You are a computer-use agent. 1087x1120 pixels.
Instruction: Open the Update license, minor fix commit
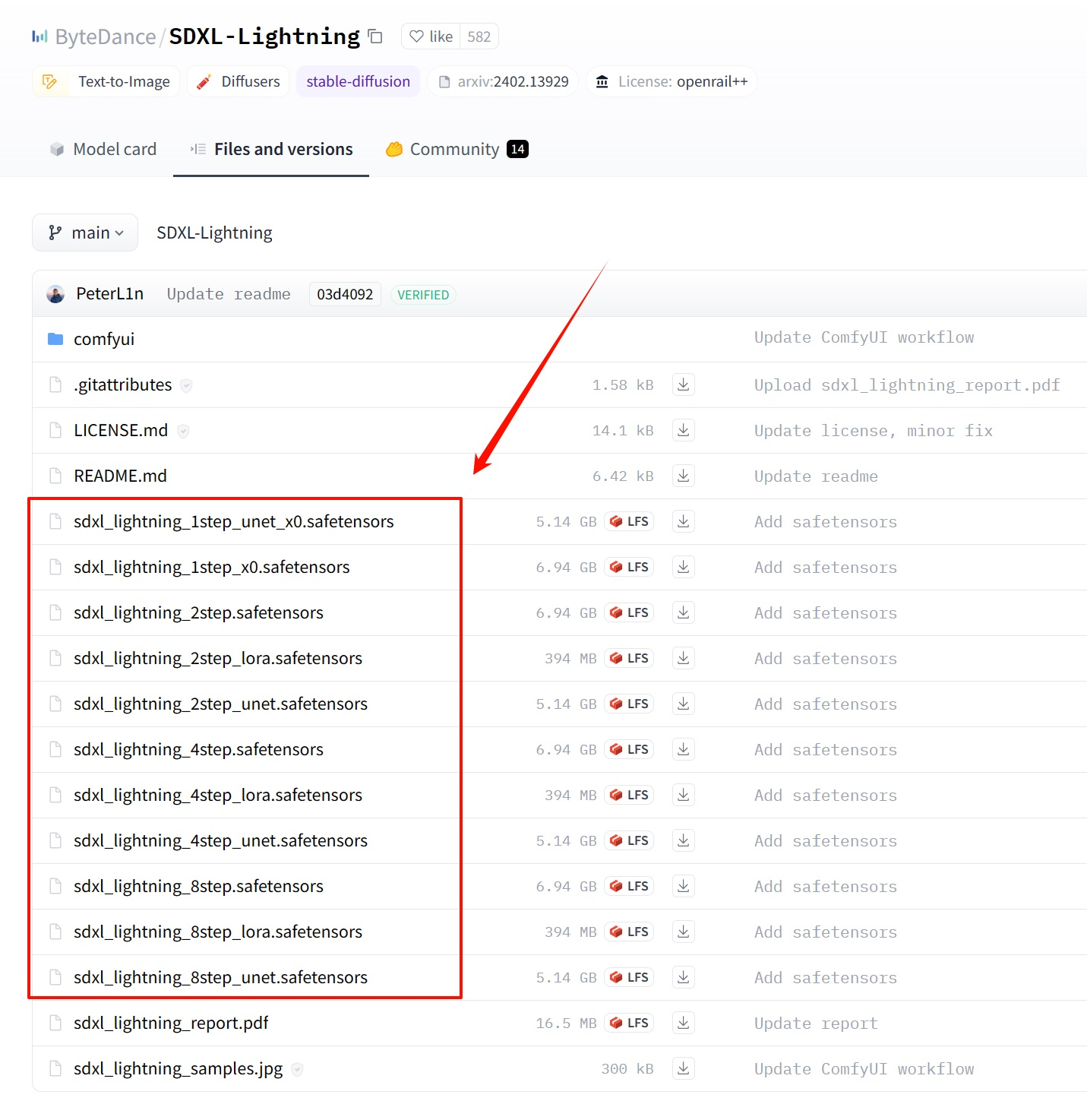point(874,431)
